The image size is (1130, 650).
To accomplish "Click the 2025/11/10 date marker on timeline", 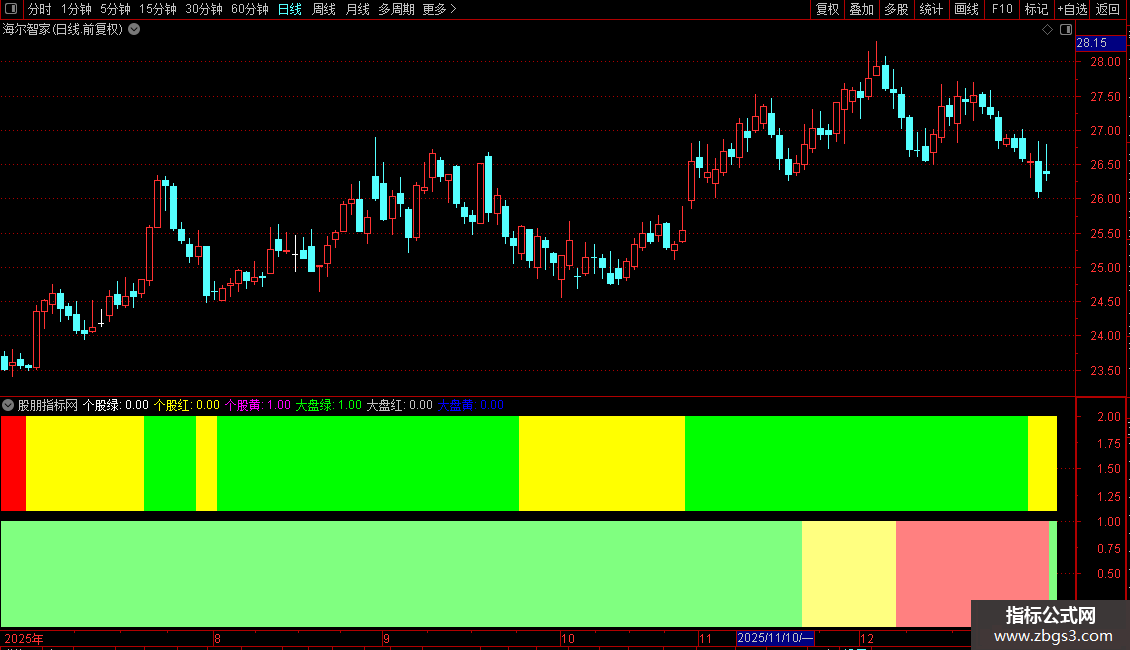I will pyautogui.click(x=775, y=638).
